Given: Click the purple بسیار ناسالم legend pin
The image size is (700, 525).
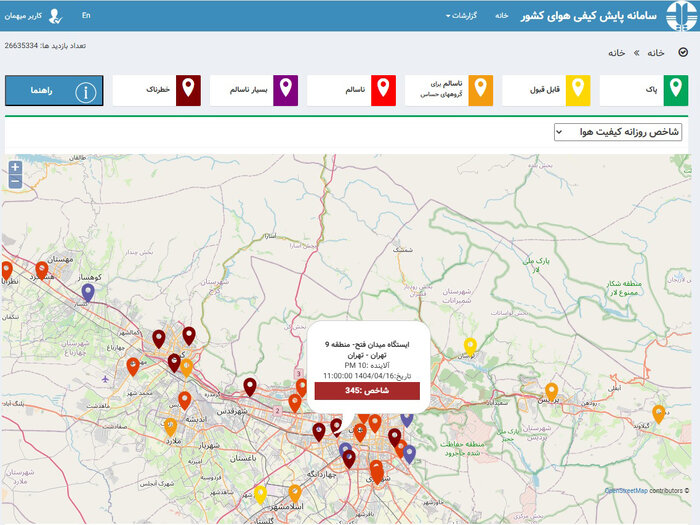Looking at the screenshot, I should [284, 90].
